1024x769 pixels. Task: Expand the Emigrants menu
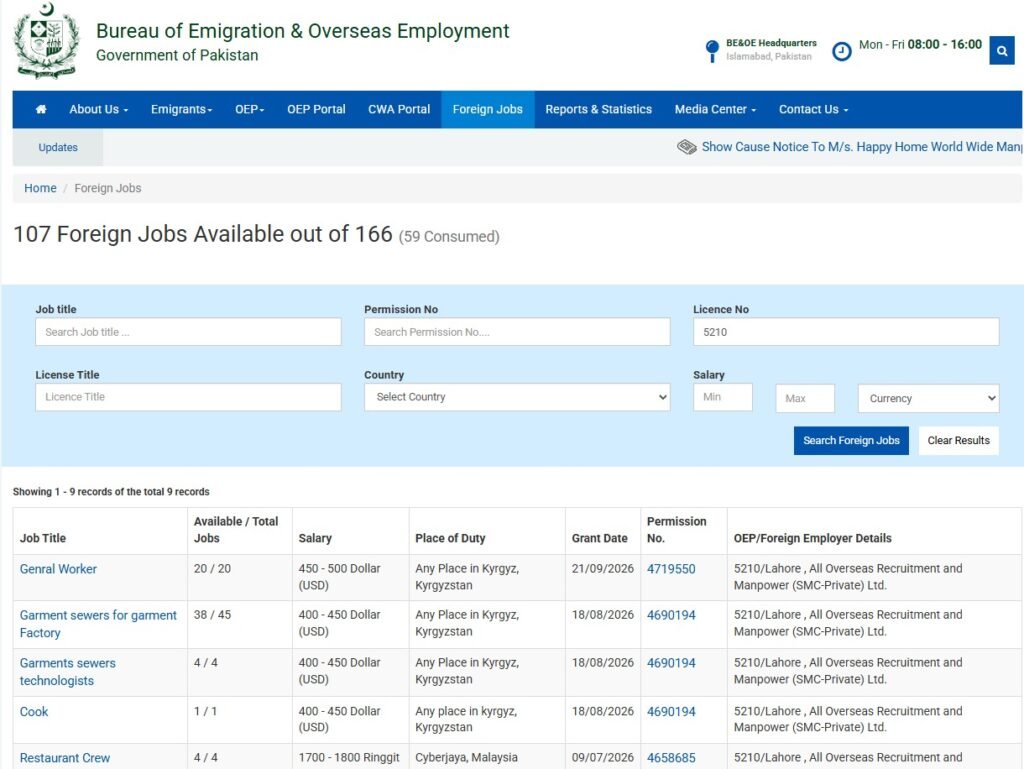click(182, 109)
